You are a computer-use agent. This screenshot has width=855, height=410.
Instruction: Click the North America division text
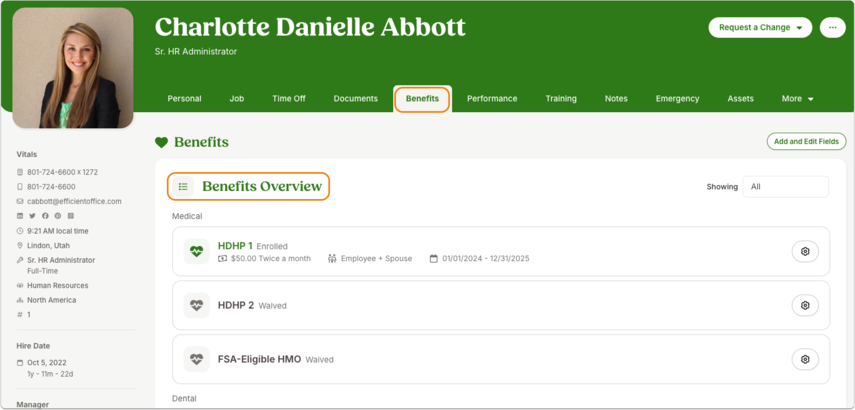(x=52, y=300)
